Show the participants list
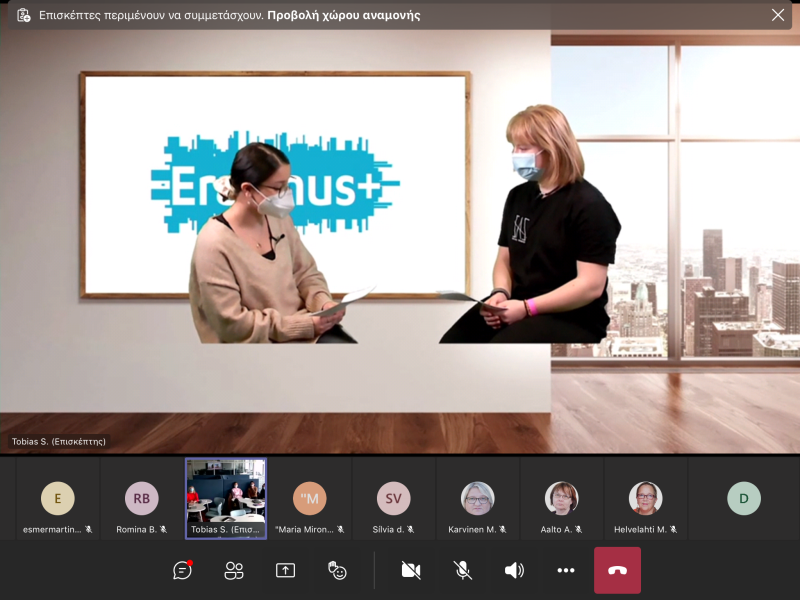The width and height of the screenshot is (800, 600). 234,570
